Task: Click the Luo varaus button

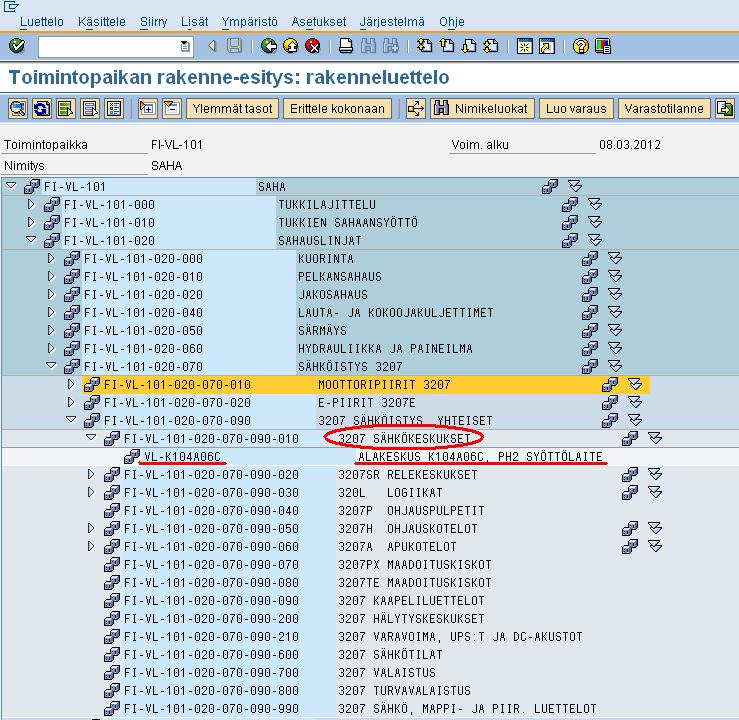Action: [576, 109]
